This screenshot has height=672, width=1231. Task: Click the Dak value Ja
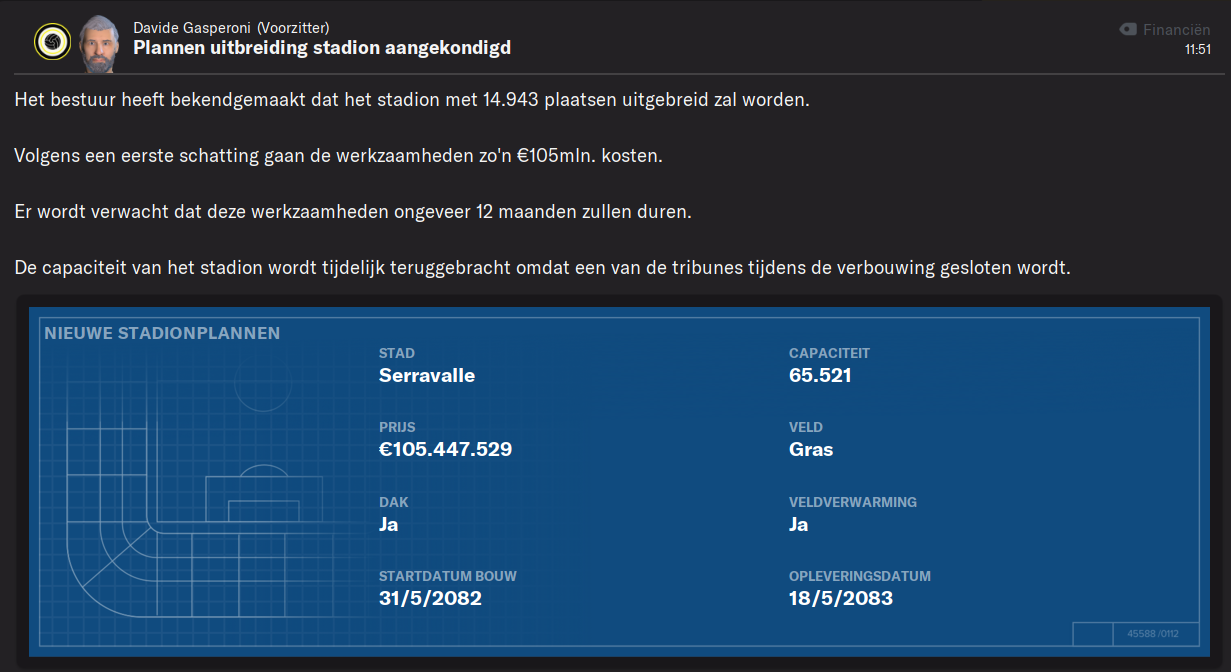pyautogui.click(x=389, y=524)
